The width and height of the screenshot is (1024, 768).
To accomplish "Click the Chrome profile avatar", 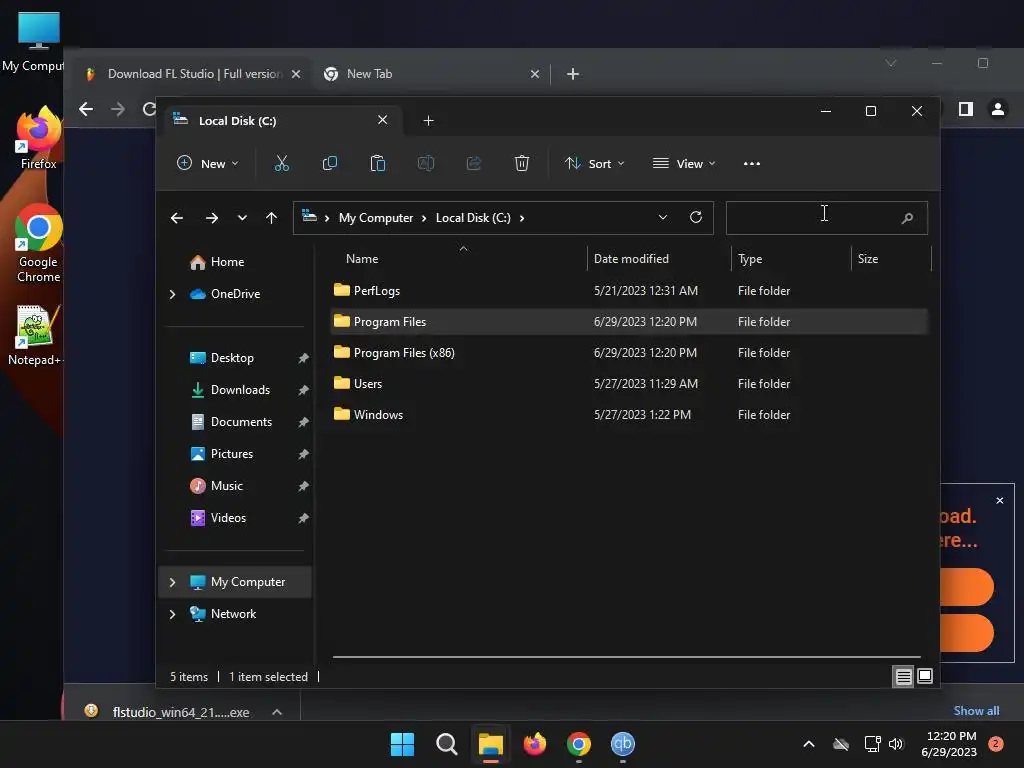I will 997,109.
